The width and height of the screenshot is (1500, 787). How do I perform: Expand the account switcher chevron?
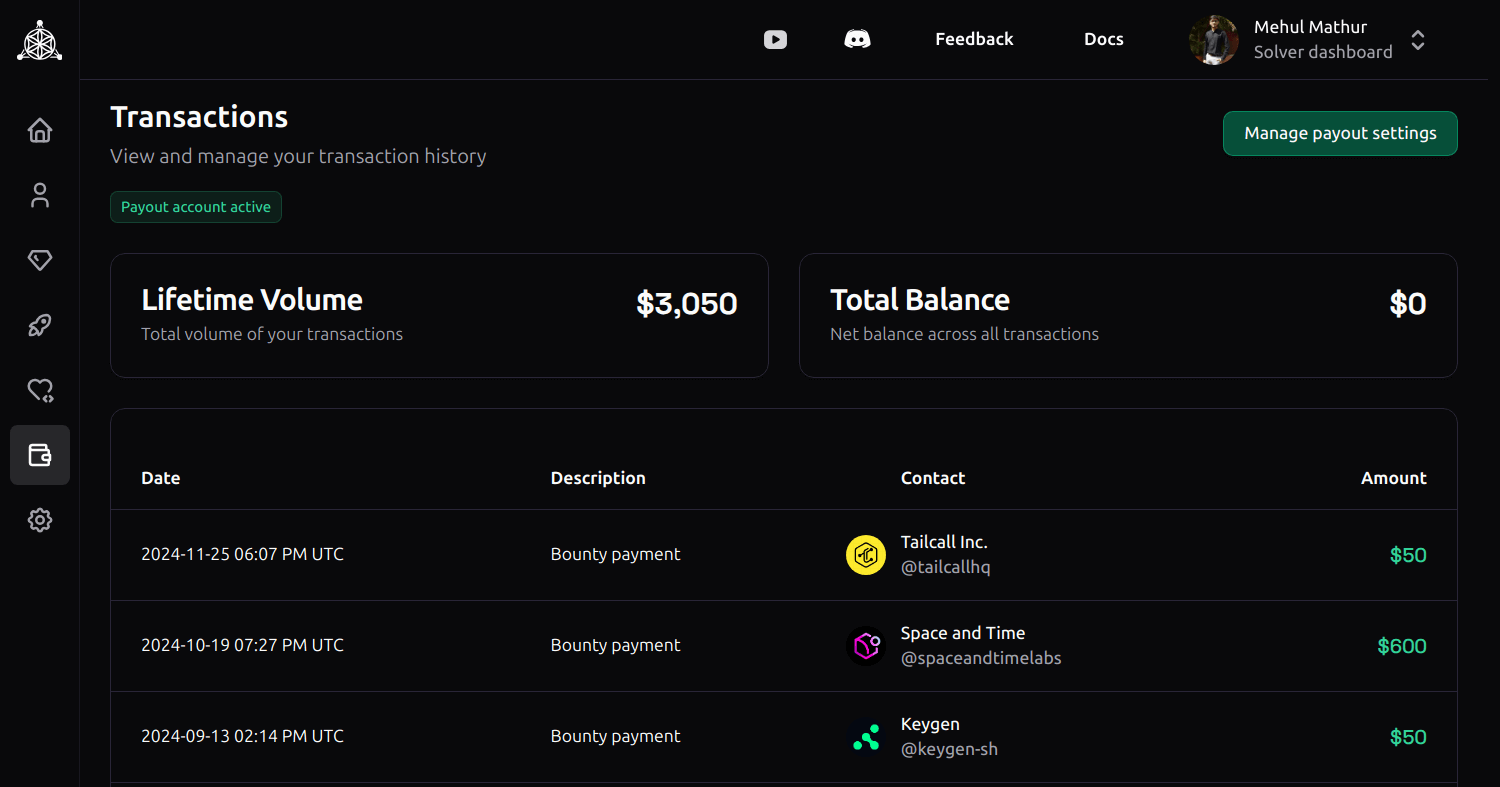[x=1417, y=40]
